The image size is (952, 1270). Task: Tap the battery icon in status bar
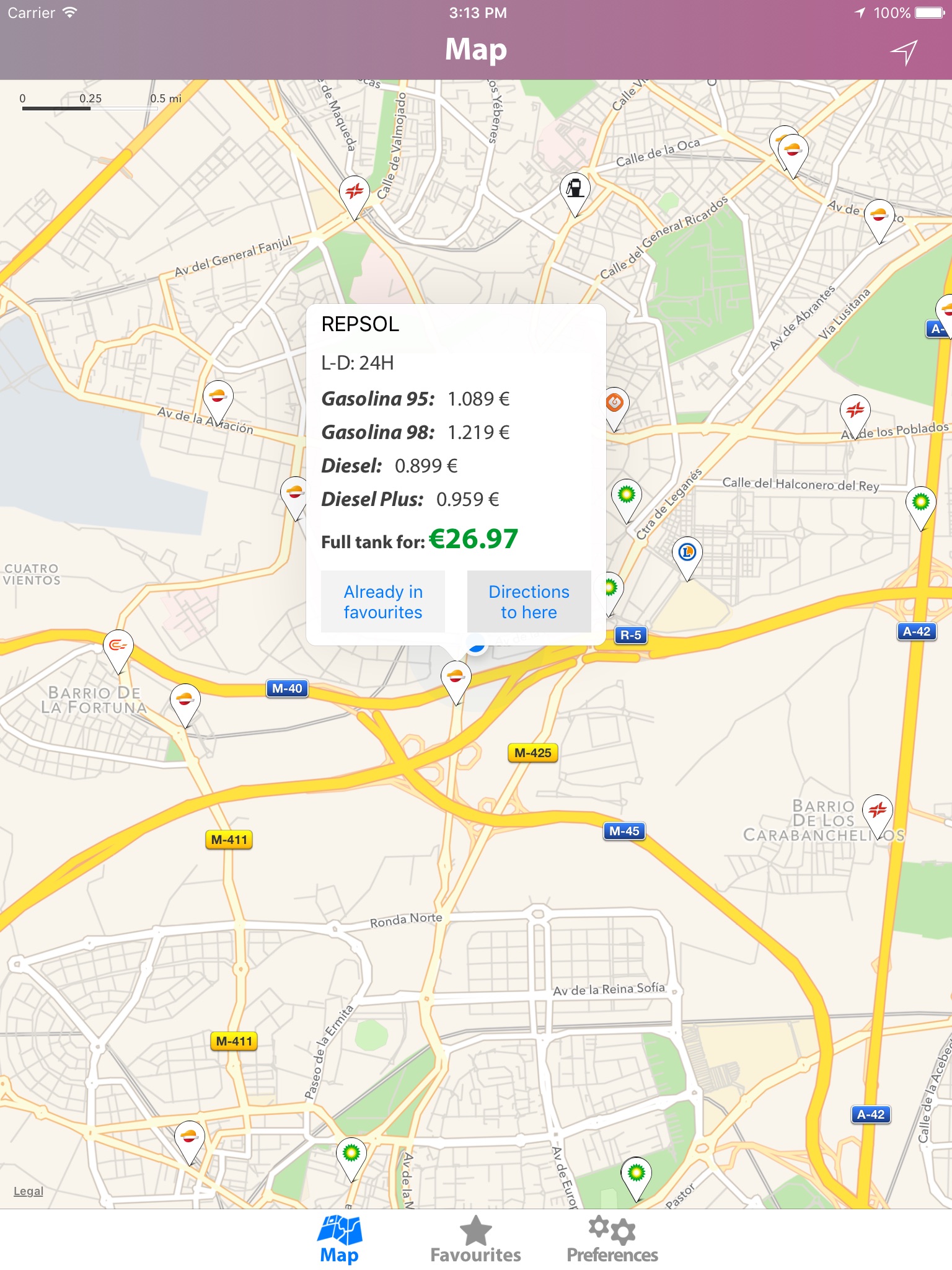pyautogui.click(x=930, y=13)
